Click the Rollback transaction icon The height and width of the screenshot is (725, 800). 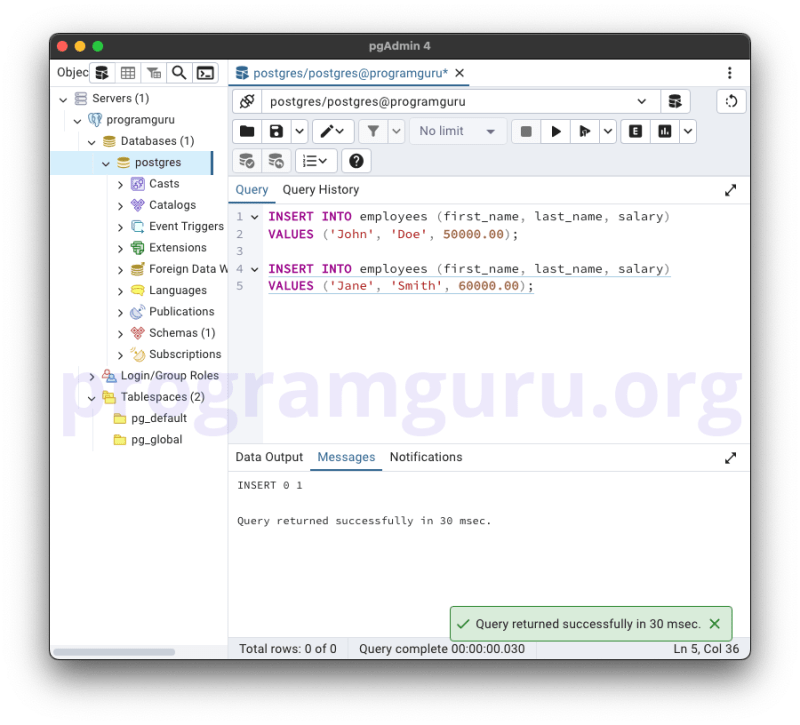coord(276,161)
